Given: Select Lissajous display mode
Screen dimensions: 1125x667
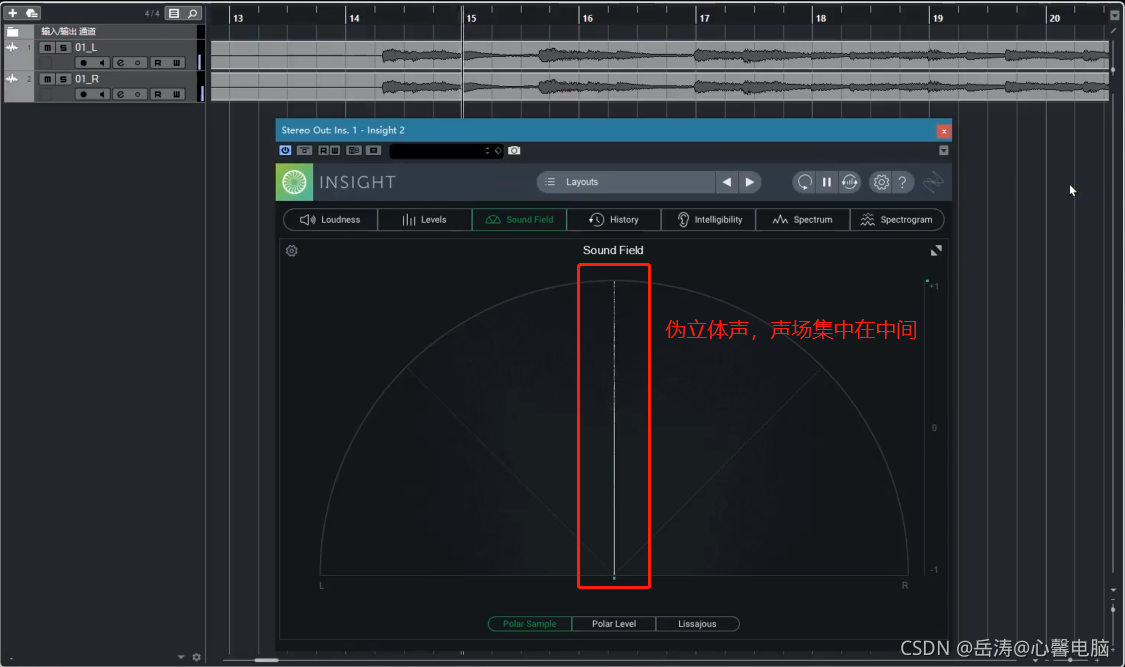Looking at the screenshot, I should coord(697,624).
